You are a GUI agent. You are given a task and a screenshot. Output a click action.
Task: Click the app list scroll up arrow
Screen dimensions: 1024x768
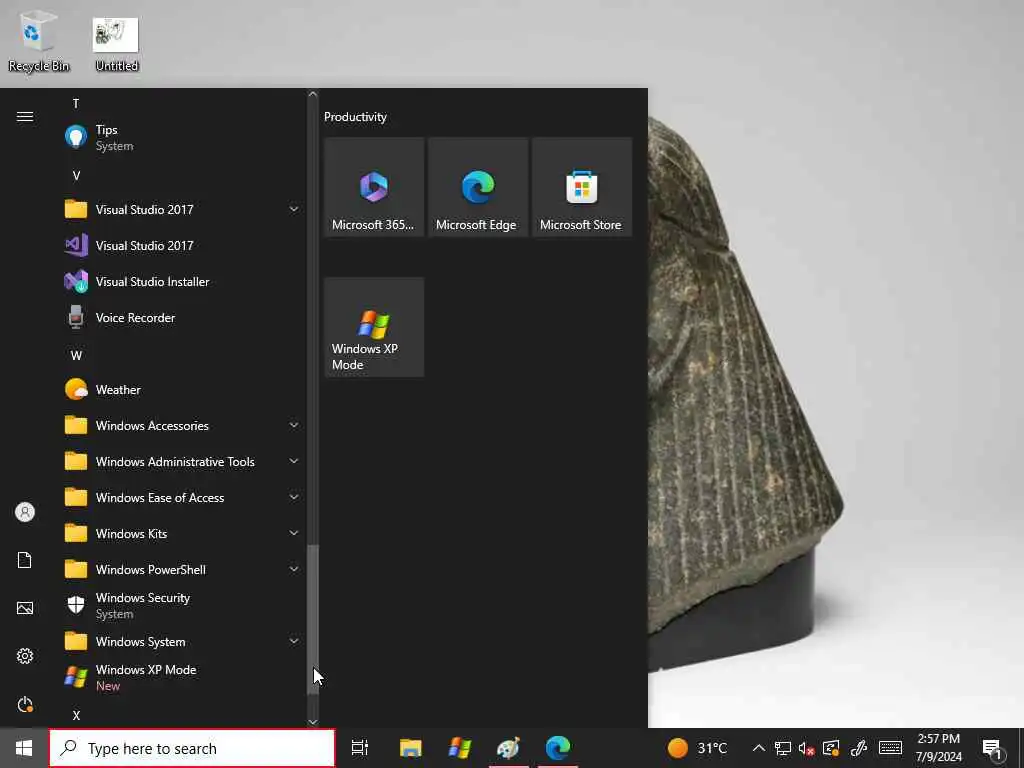pos(313,94)
